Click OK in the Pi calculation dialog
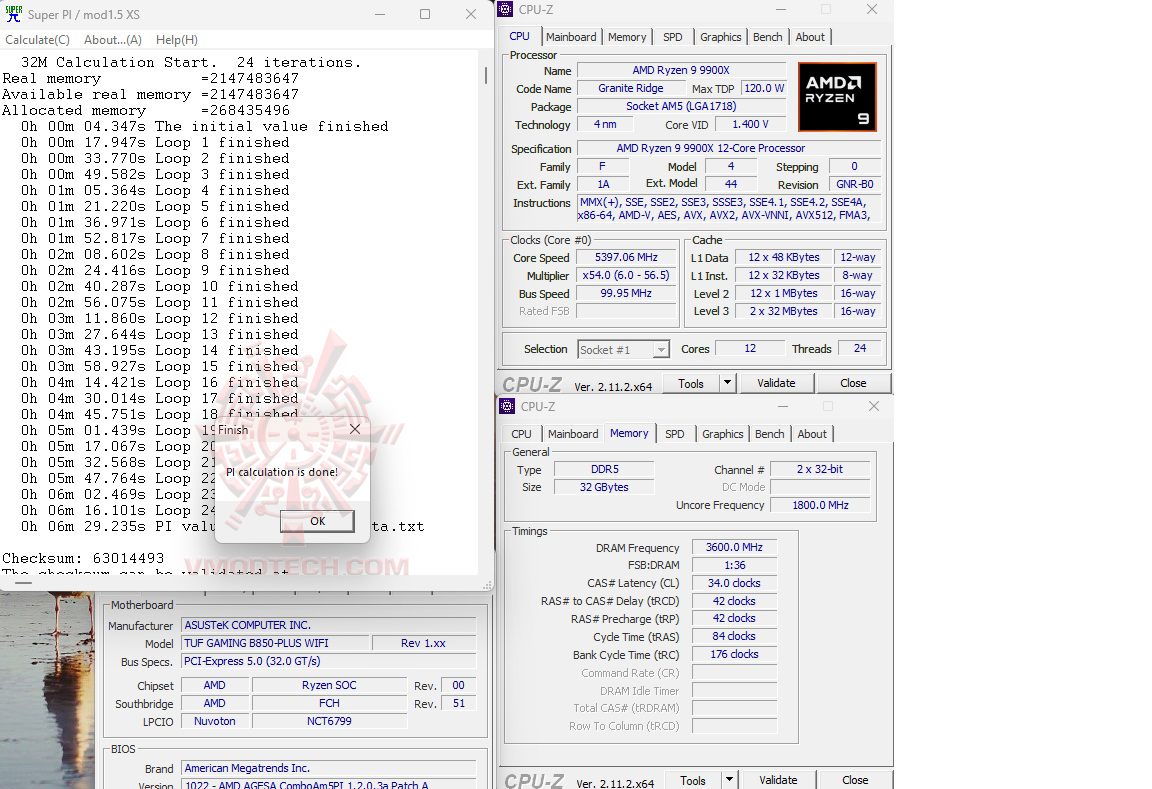The image size is (1152, 789). [317, 521]
